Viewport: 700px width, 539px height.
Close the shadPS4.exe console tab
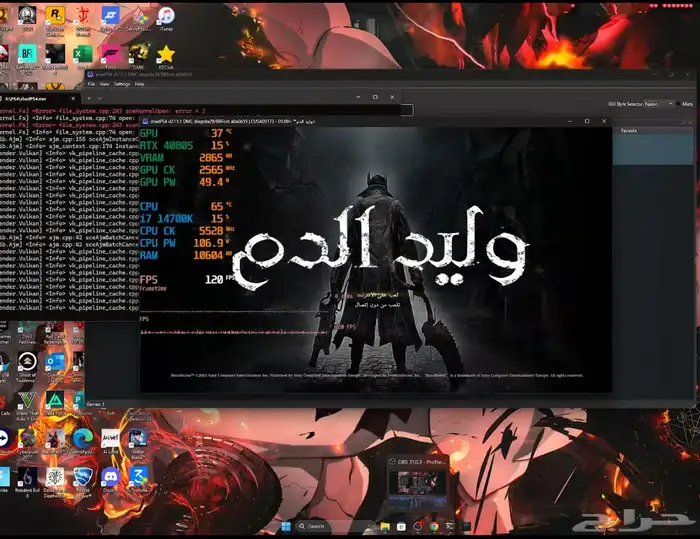(x=73, y=99)
